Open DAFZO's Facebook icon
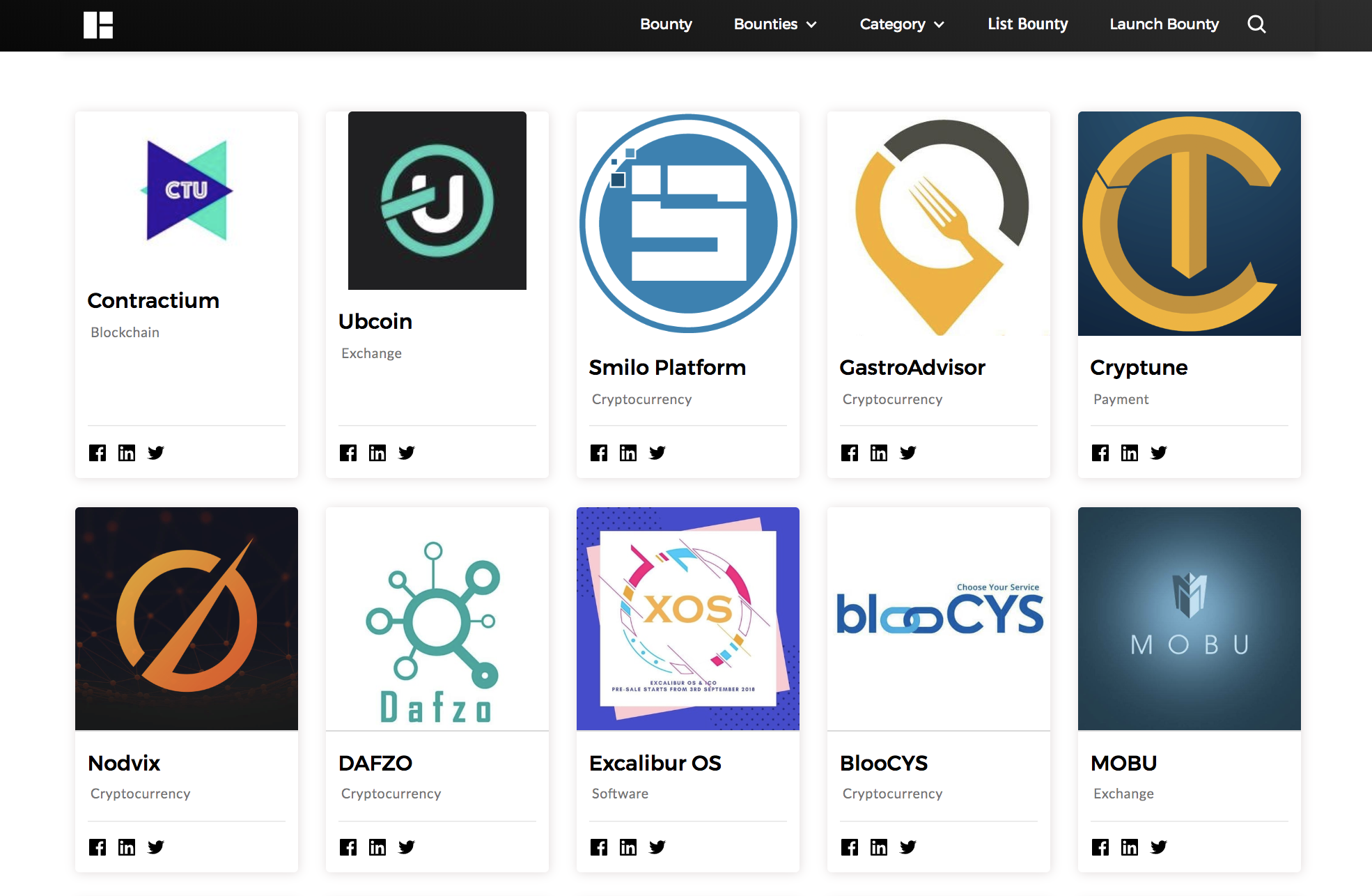Screen dimensions: 1372x896 pos(348,847)
